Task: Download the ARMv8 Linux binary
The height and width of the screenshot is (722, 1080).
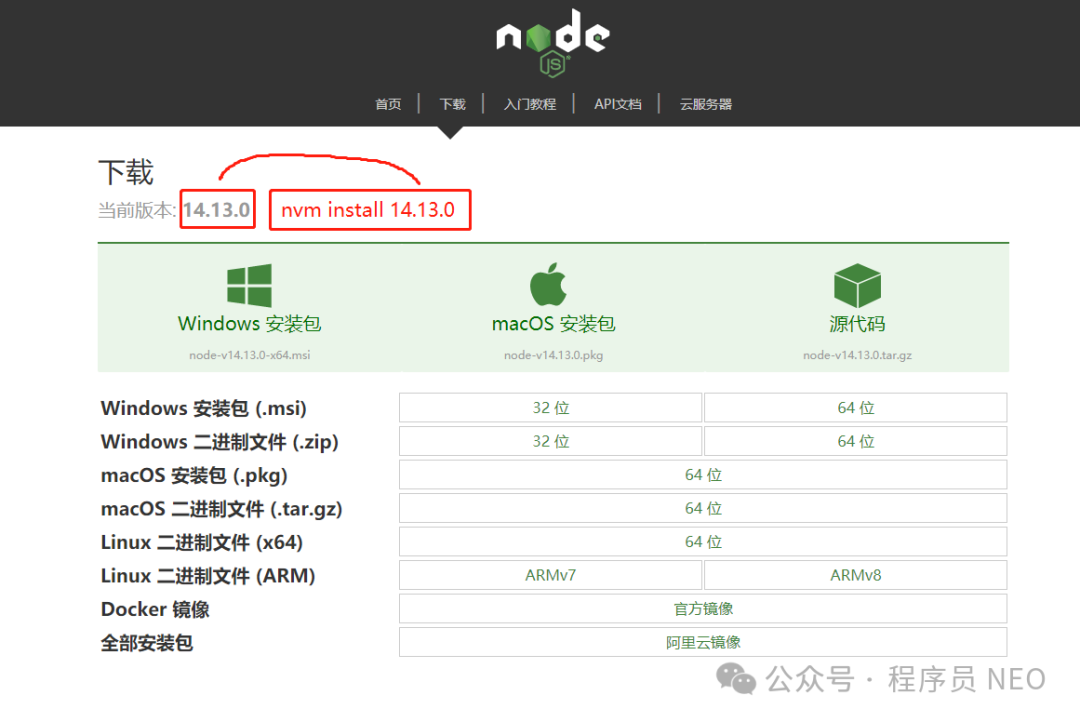Action: [855, 575]
